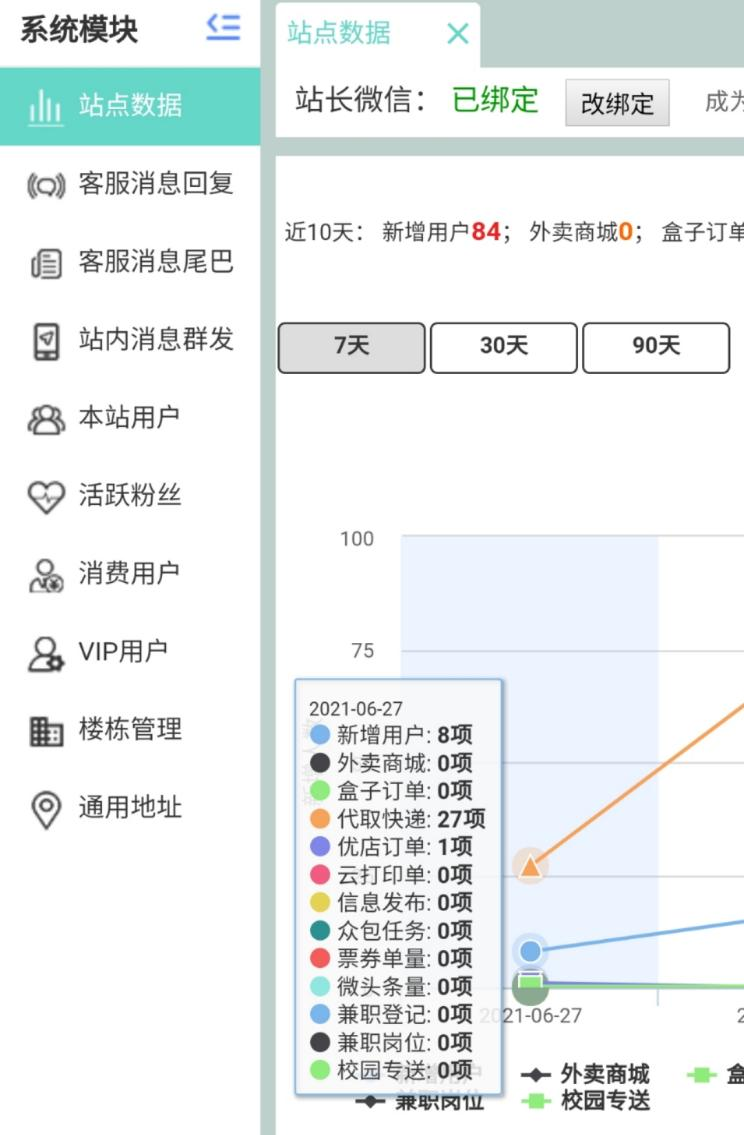Click the 本站用户 people icon

pos(45,419)
